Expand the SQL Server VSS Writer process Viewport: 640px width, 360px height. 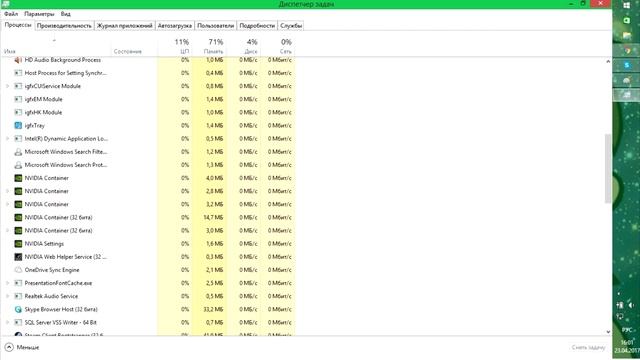point(7,322)
